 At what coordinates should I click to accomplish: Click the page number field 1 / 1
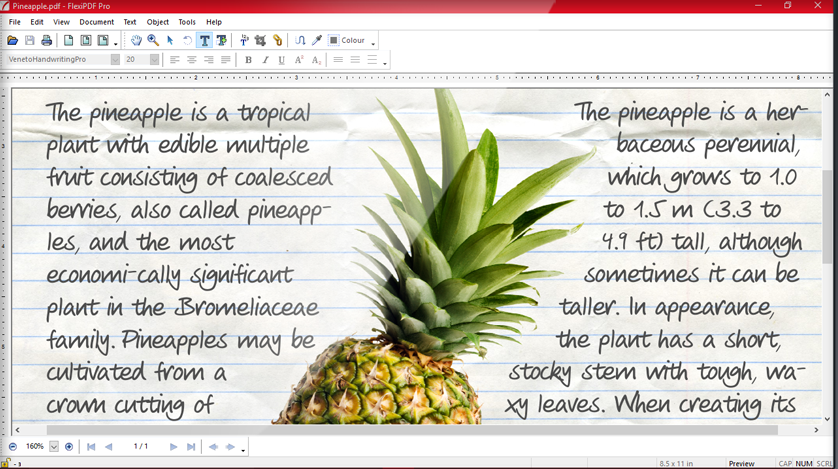[141, 446]
